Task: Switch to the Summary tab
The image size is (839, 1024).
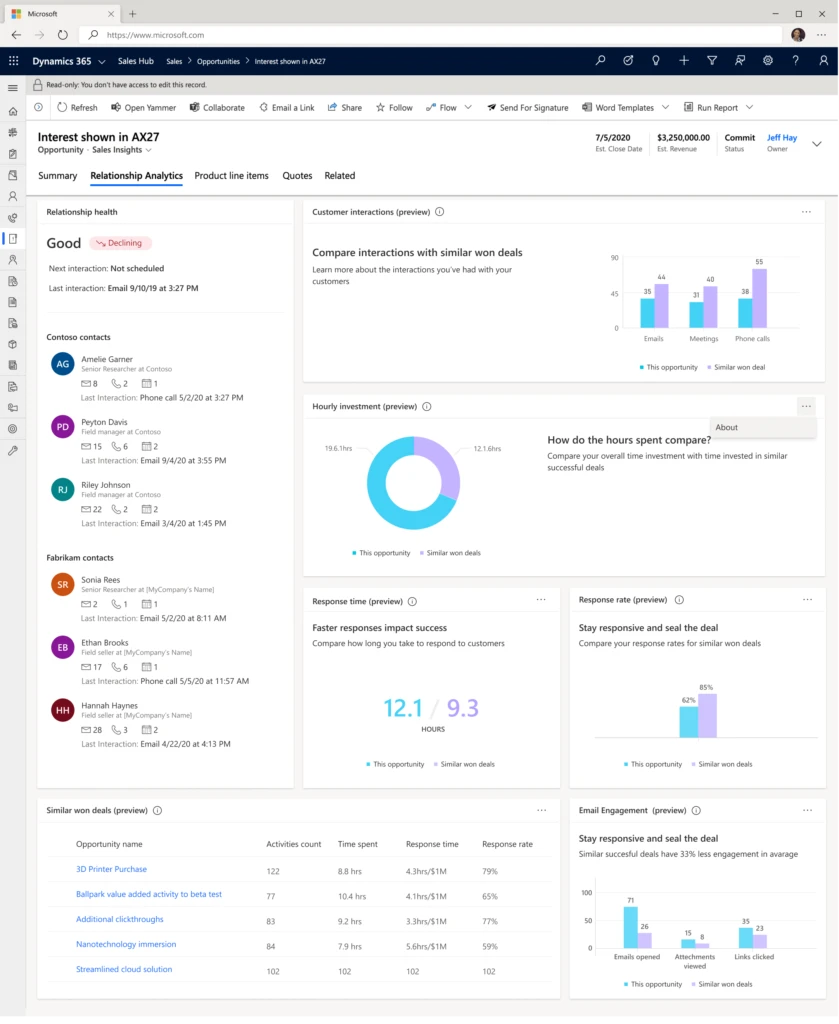Action: pos(57,175)
